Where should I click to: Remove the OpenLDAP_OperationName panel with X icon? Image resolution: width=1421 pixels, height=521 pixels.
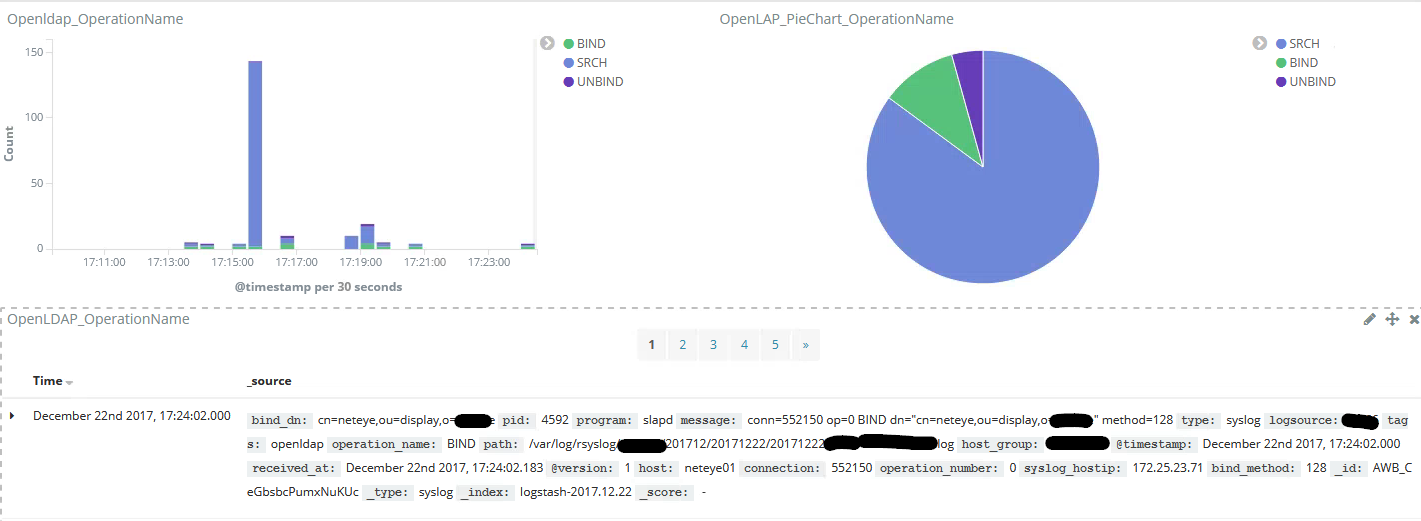coord(1414,319)
